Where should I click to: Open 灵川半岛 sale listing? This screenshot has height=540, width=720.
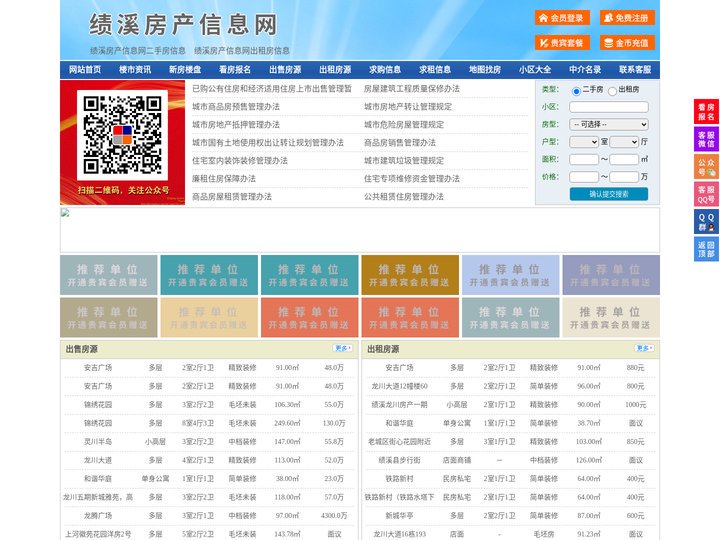pos(98,442)
